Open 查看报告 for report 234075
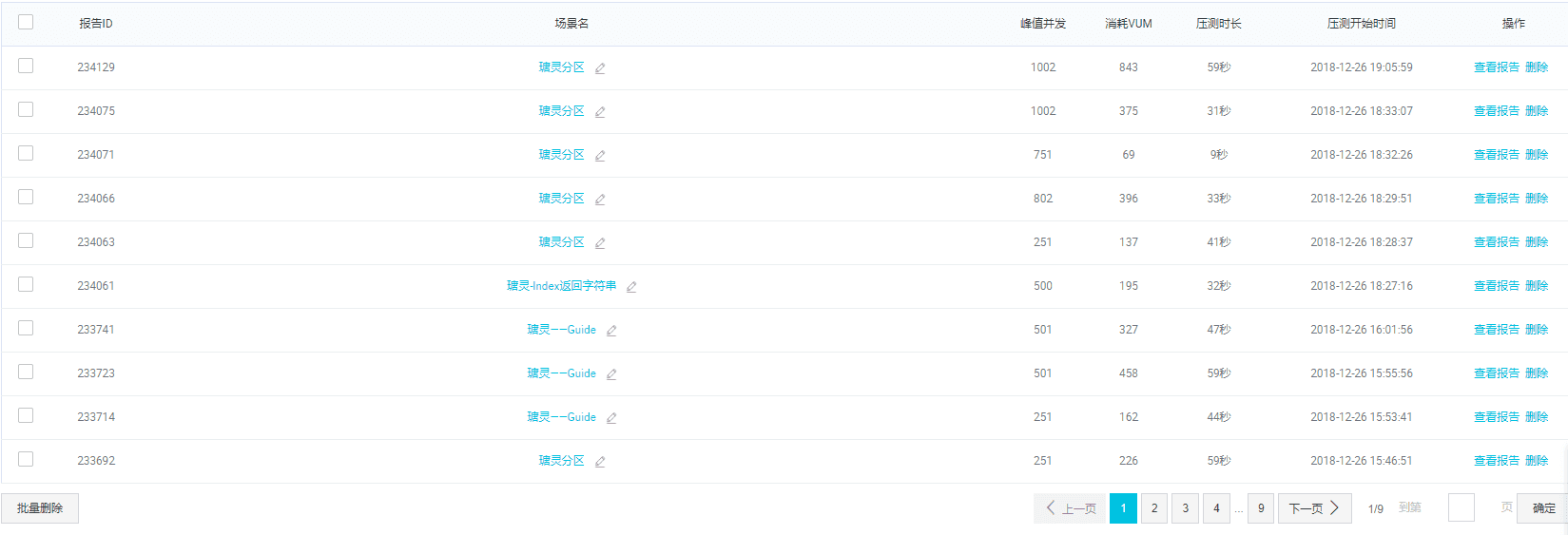 click(1497, 111)
